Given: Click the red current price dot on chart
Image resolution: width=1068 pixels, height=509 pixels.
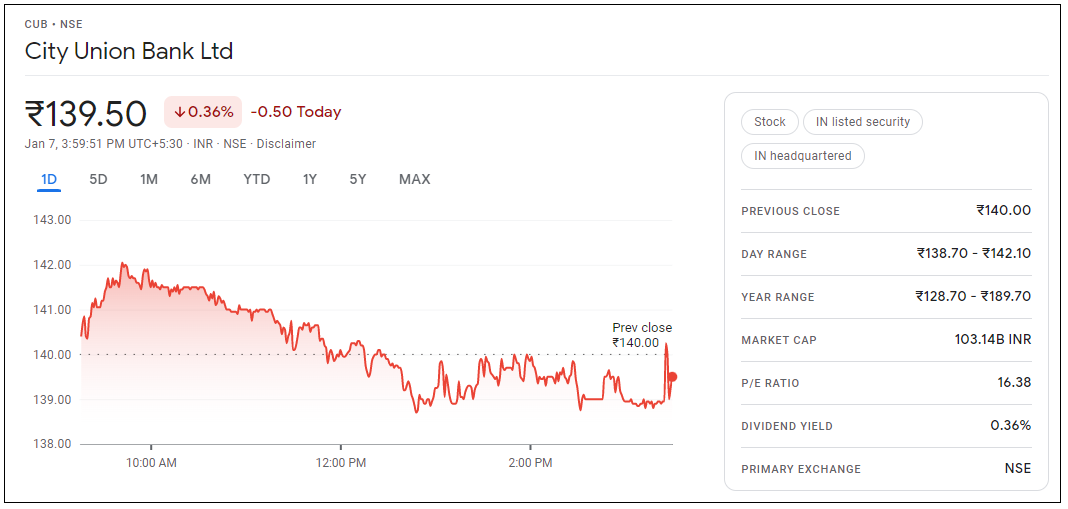Looking at the screenshot, I should [x=672, y=377].
